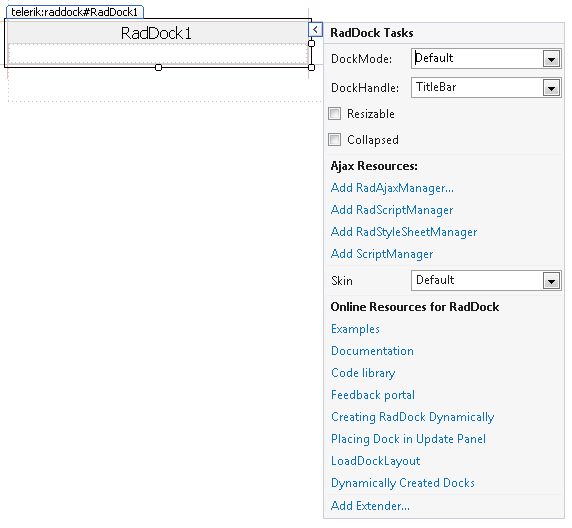Open the DockMode dropdown arrow
This screenshot has width=572, height=528.
pos(552,59)
